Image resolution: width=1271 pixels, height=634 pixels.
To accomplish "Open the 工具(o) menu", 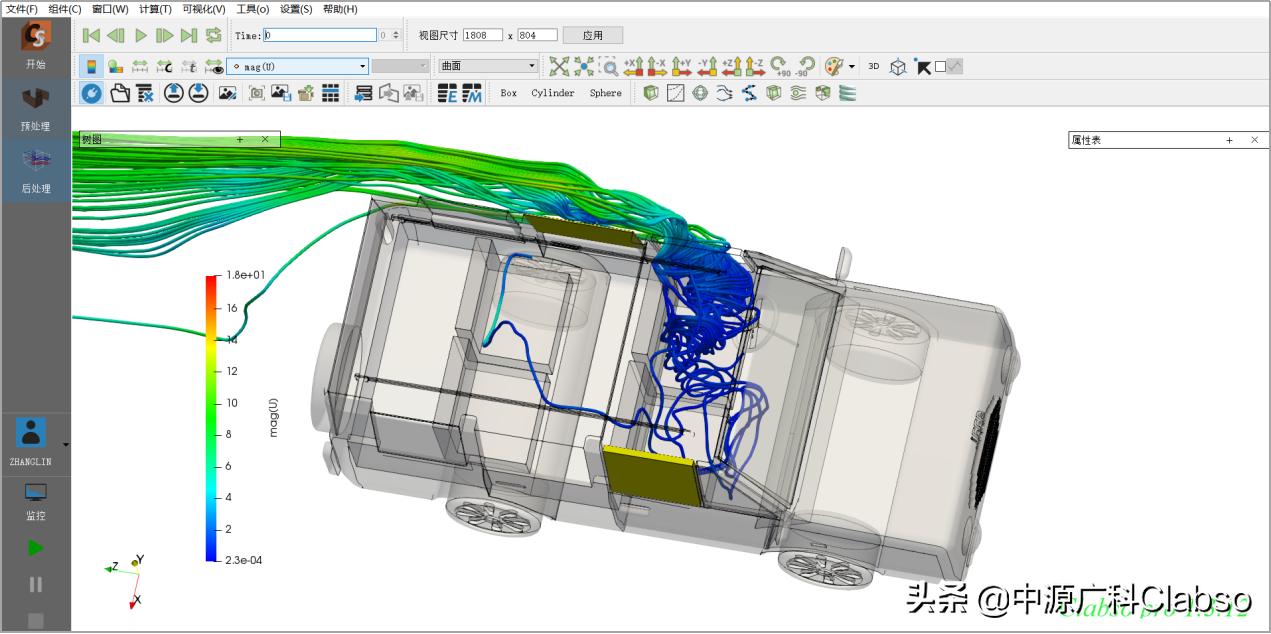I will tap(253, 9).
